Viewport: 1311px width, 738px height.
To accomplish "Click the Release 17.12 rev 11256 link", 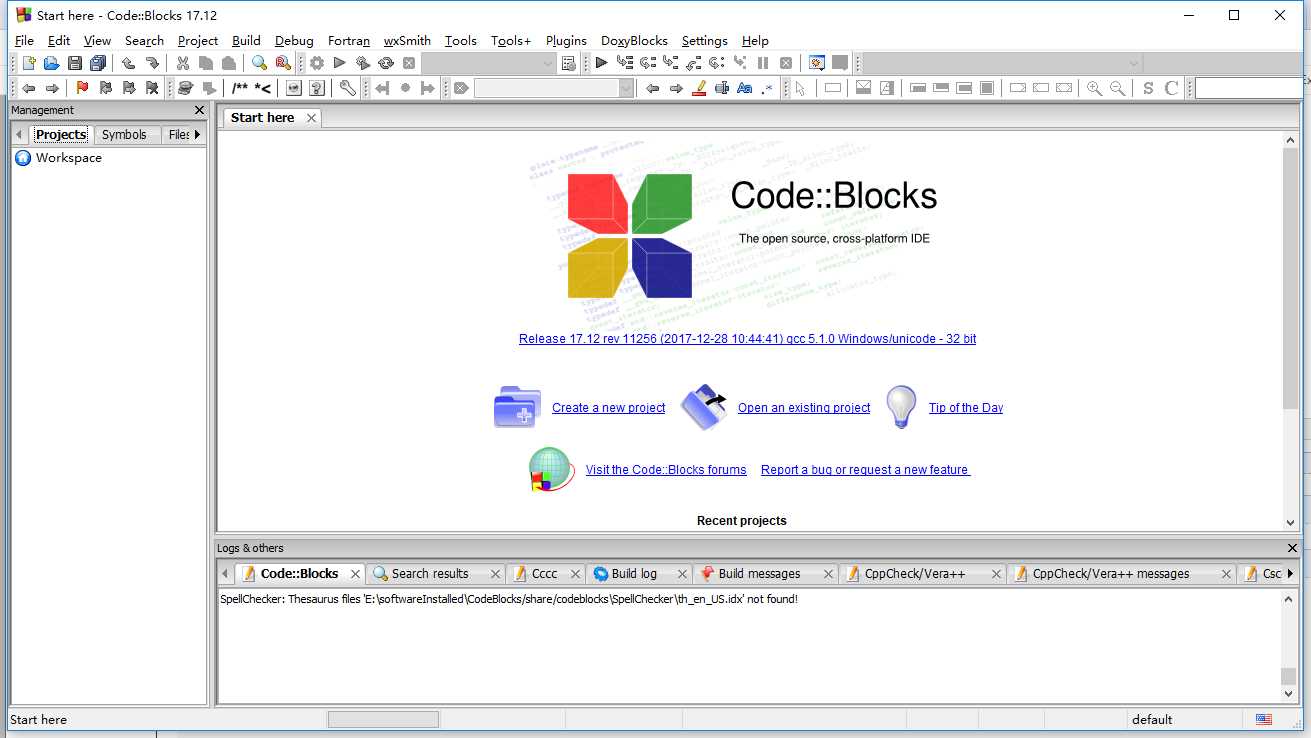I will 747,339.
